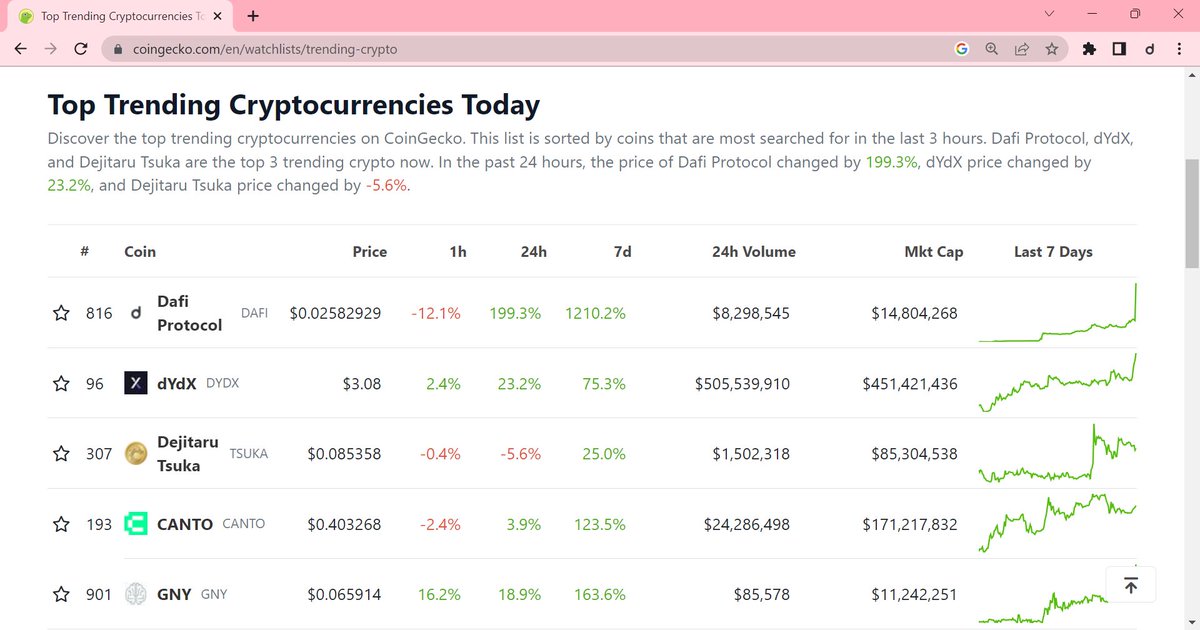Toggle the browser side panel icon

(x=1119, y=48)
